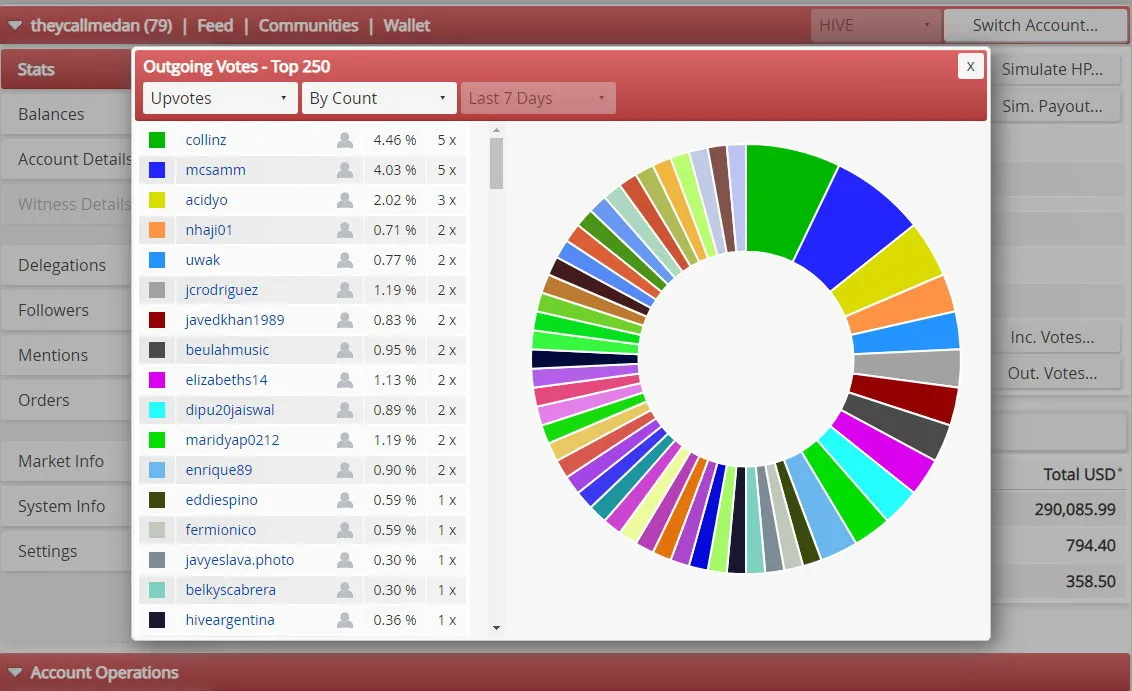Click the scroll up arrow of vote list
1132x691 pixels.
496,131
